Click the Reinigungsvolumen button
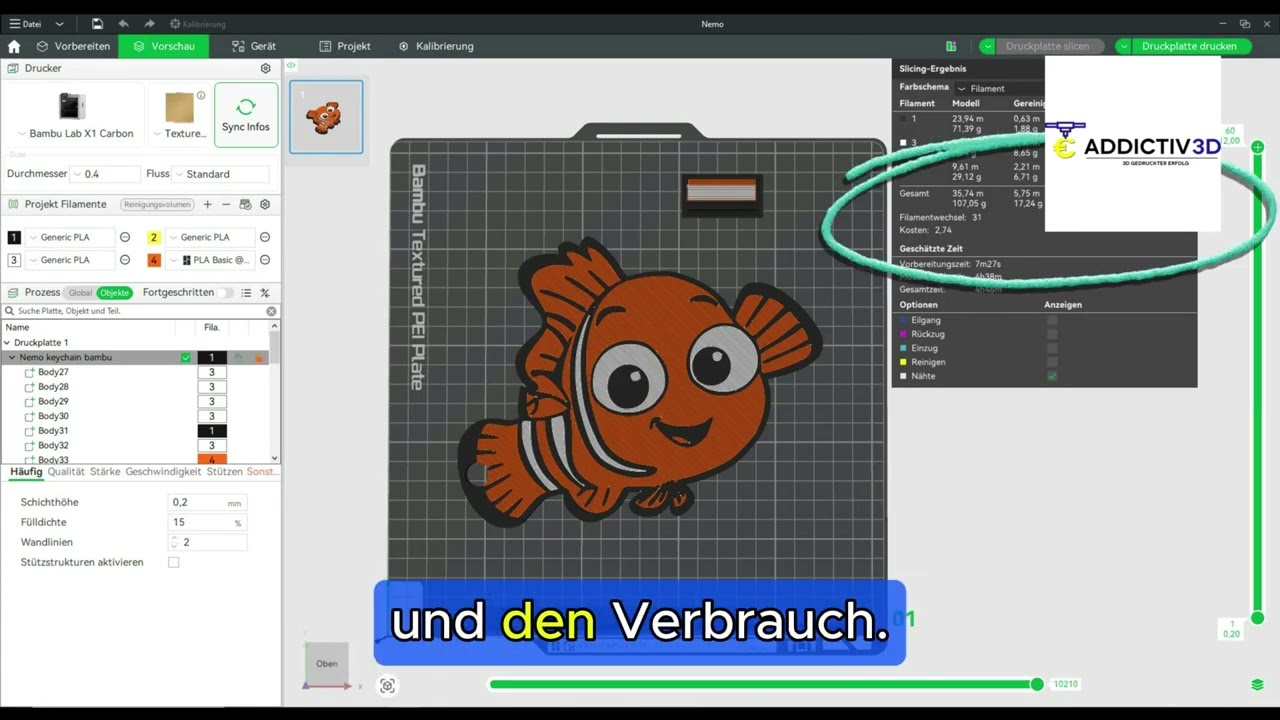 click(x=157, y=204)
